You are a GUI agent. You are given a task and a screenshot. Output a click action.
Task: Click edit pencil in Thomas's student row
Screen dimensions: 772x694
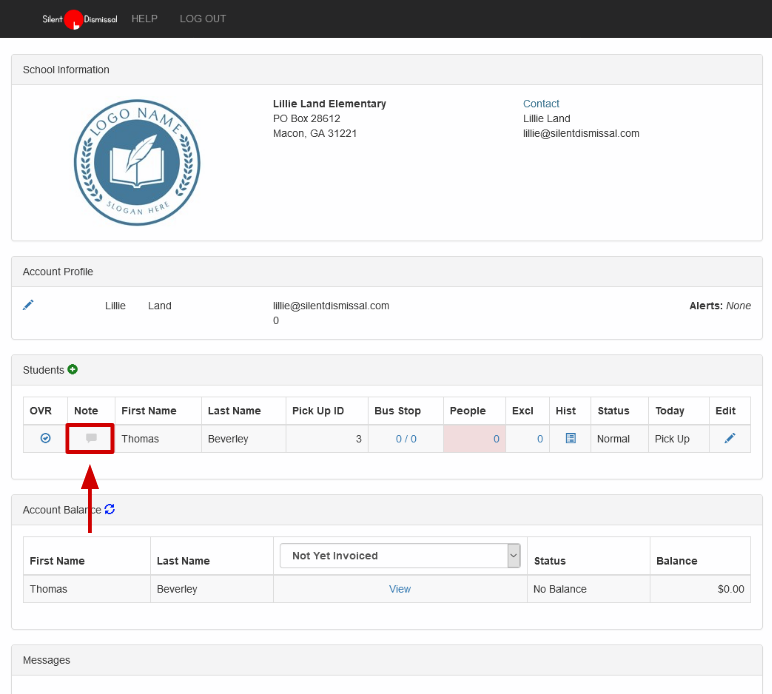[x=730, y=438]
